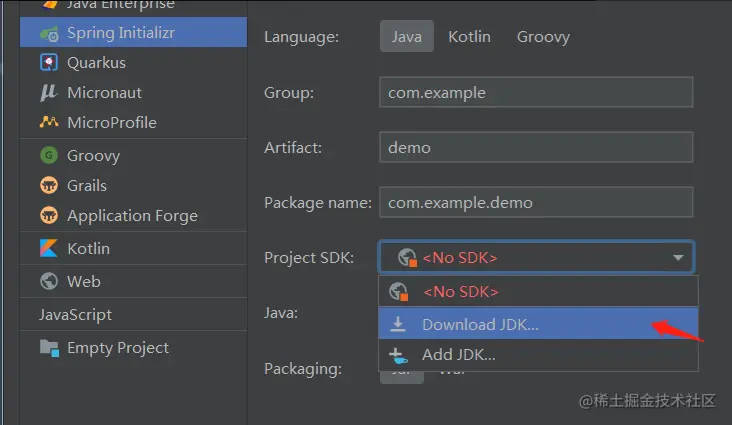Click the Spring Initializr leaf icon
This screenshot has width=732, height=425.
49,34
